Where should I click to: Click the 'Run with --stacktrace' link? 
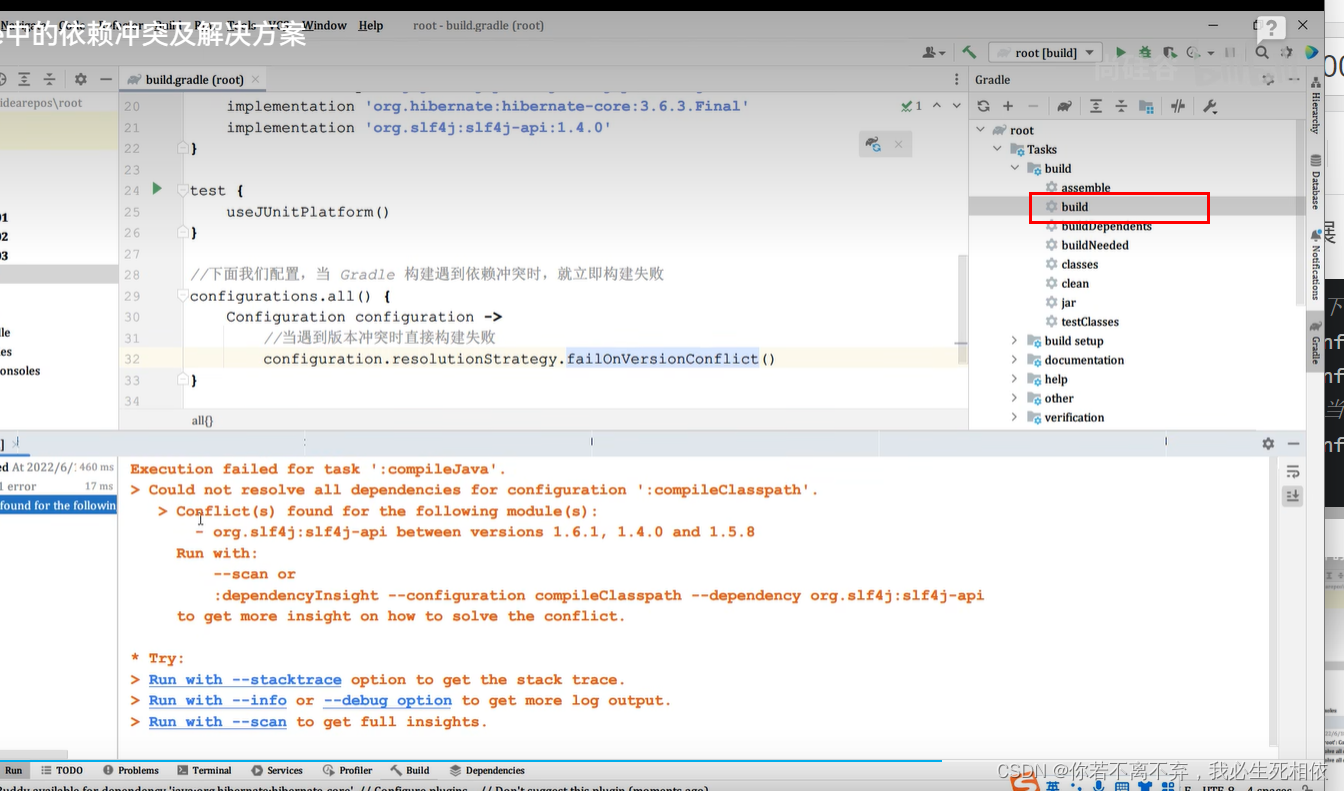tap(245, 680)
